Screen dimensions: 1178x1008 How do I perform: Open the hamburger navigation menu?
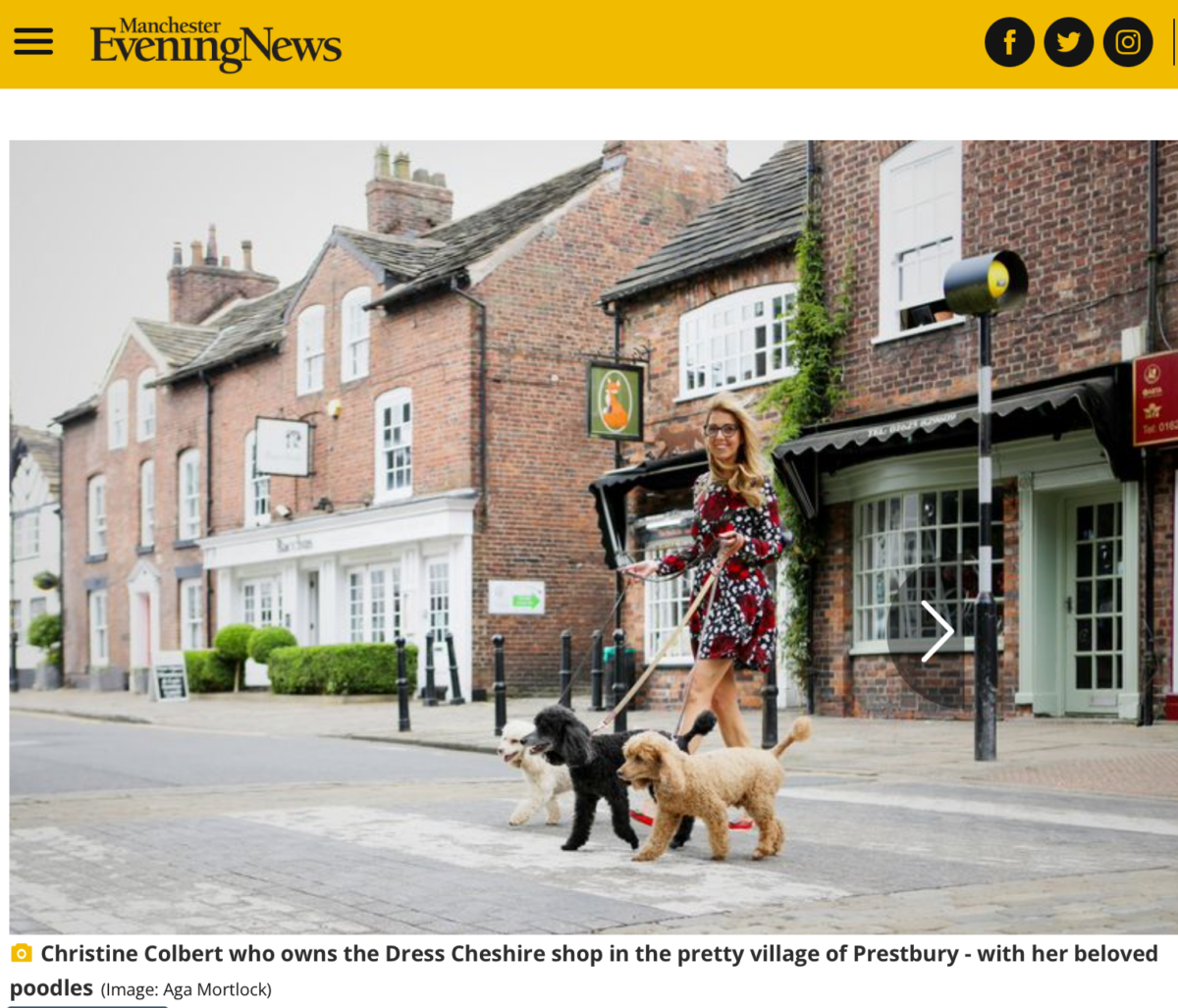point(33,41)
